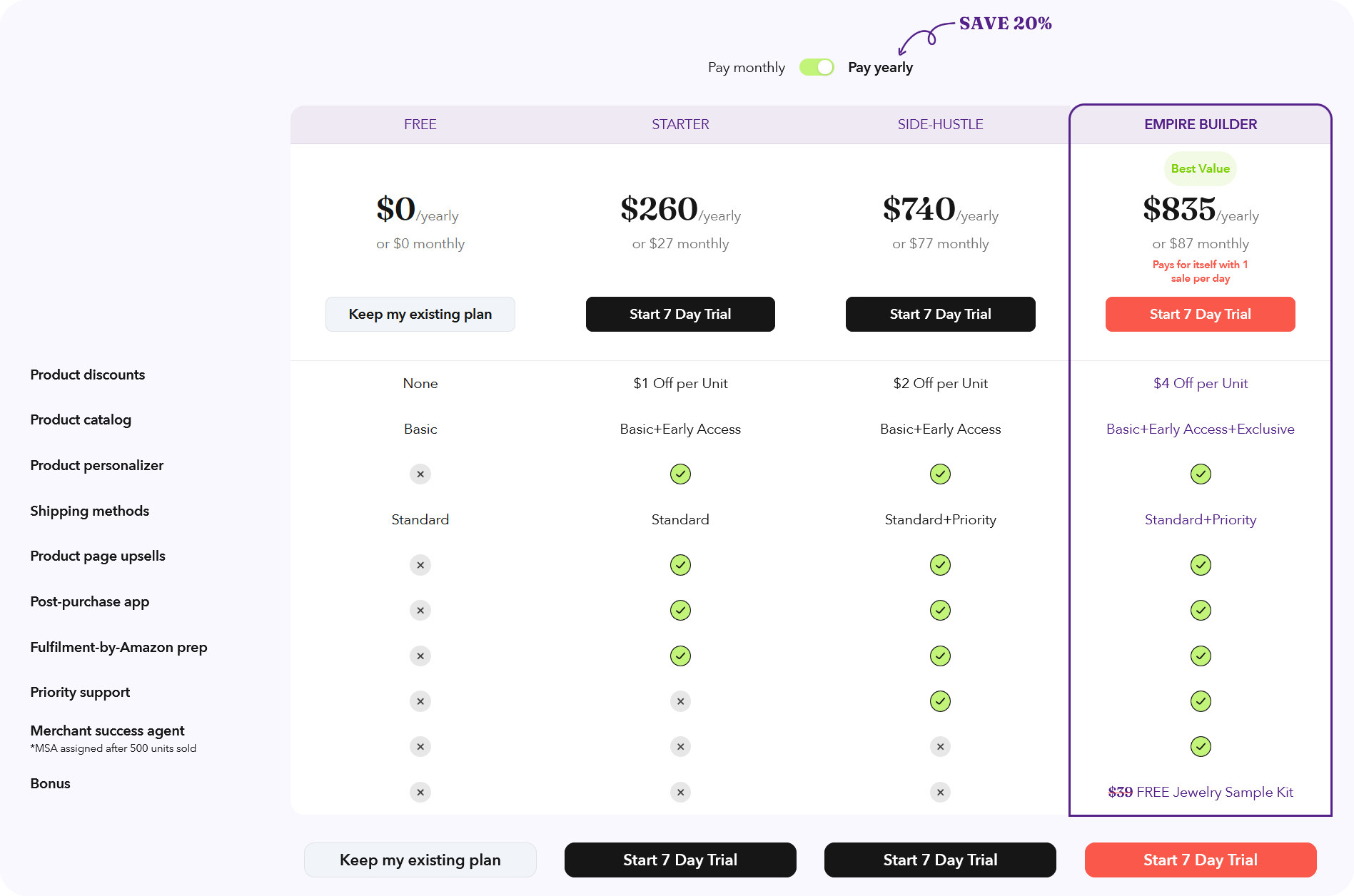
Task: Select the FREE plan column header
Action: coord(420,124)
